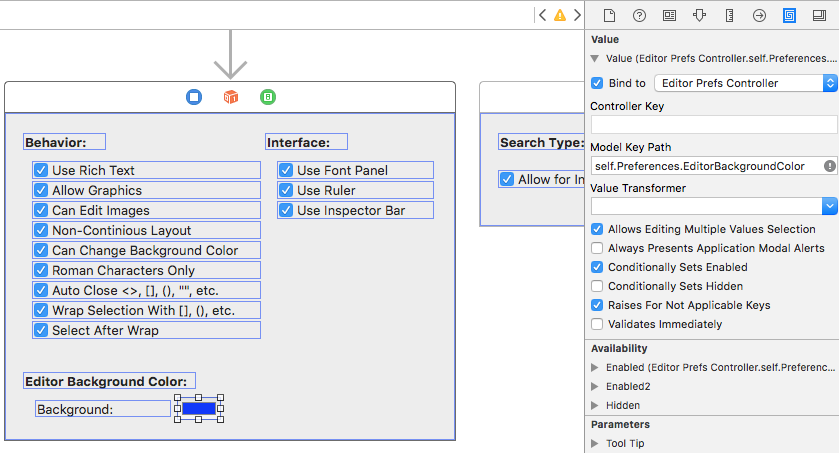Image resolution: width=839 pixels, height=453 pixels.
Task: Select the orange cube object icon
Action: click(x=231, y=97)
